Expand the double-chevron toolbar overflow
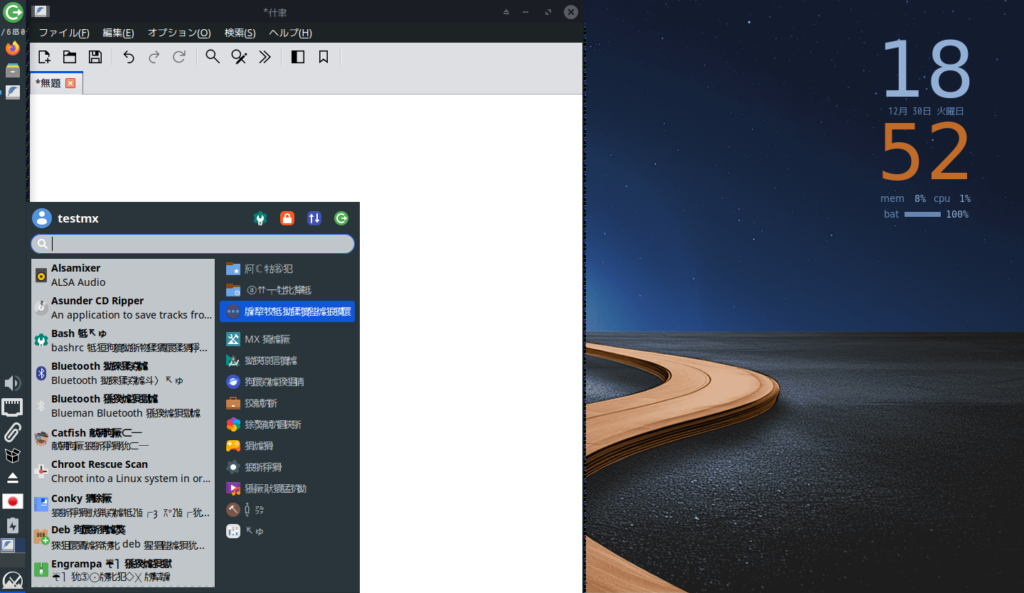 (x=265, y=57)
